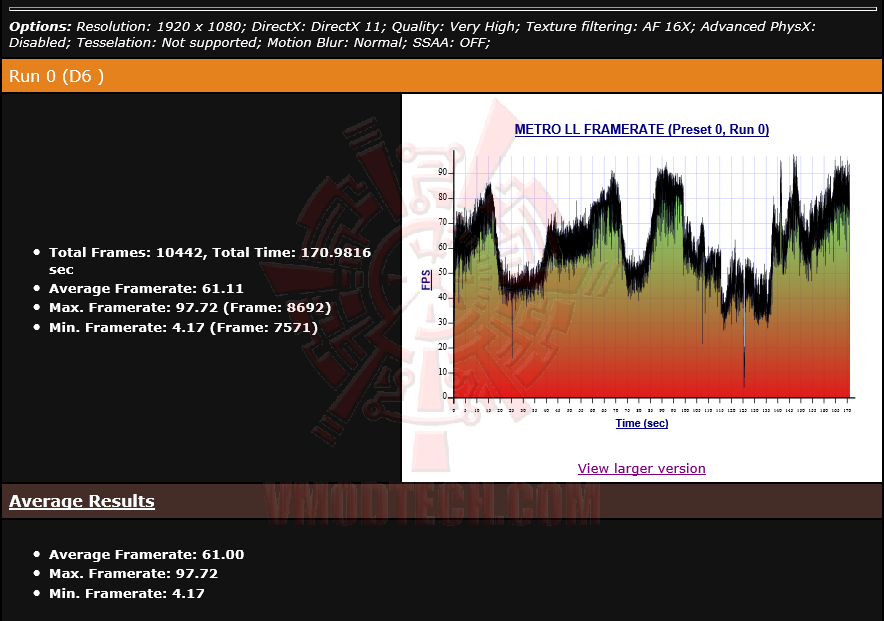Select the Total Frames: 10442 line
884x621 pixels.
click(210, 261)
